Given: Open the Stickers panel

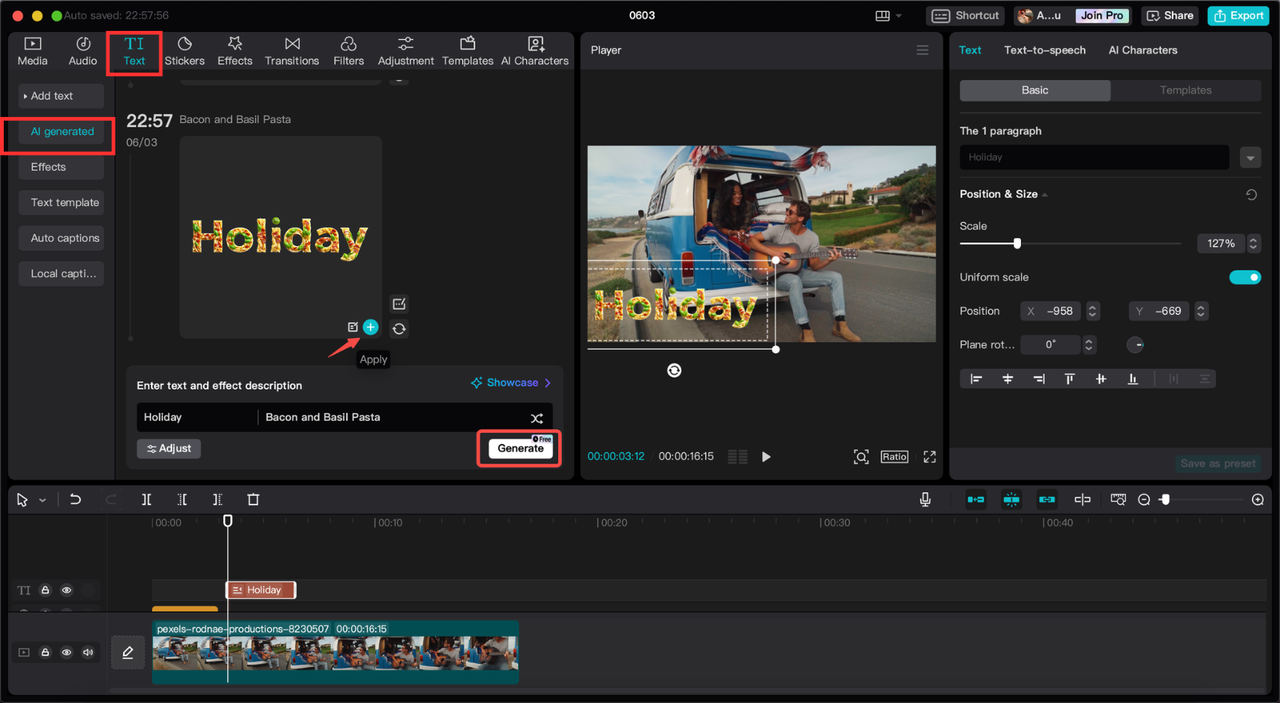Looking at the screenshot, I should click(184, 51).
